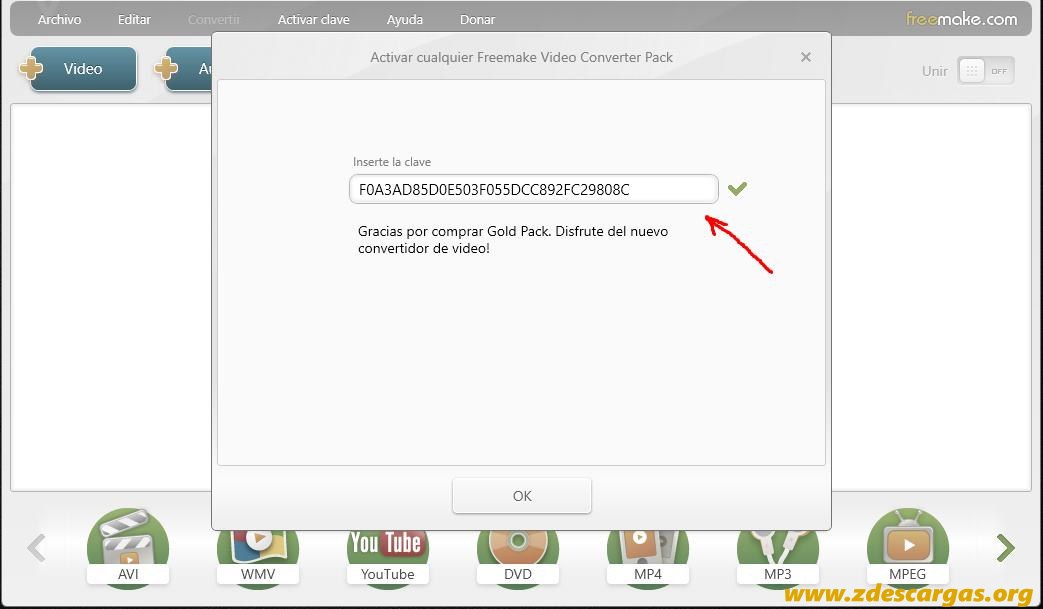The image size is (1043, 609).
Task: Open the Archivo menu
Action: (x=59, y=20)
